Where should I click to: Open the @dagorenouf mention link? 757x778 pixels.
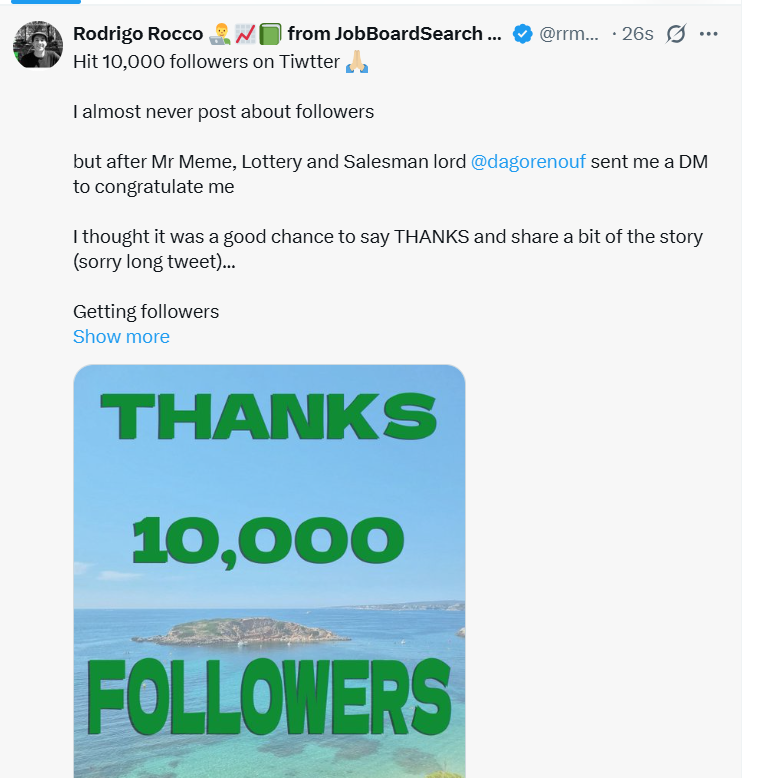(528, 161)
